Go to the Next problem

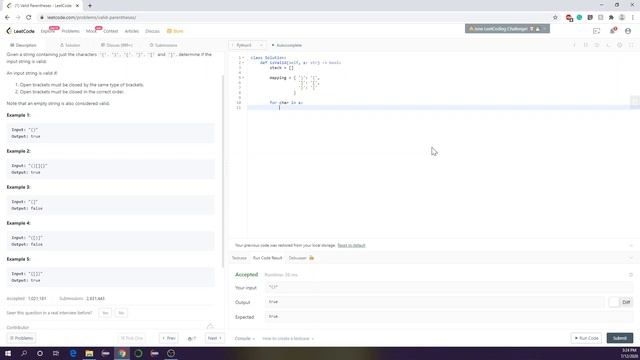[215, 338]
